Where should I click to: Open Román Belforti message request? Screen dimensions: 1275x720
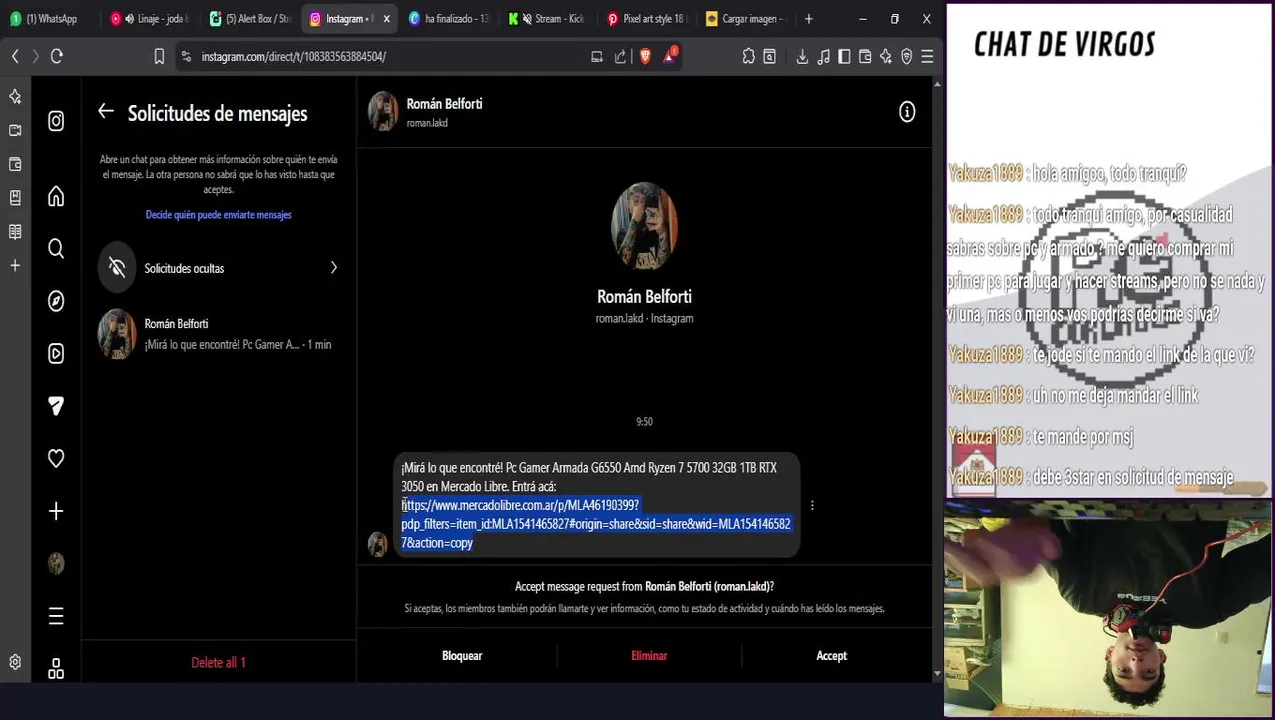click(218, 334)
